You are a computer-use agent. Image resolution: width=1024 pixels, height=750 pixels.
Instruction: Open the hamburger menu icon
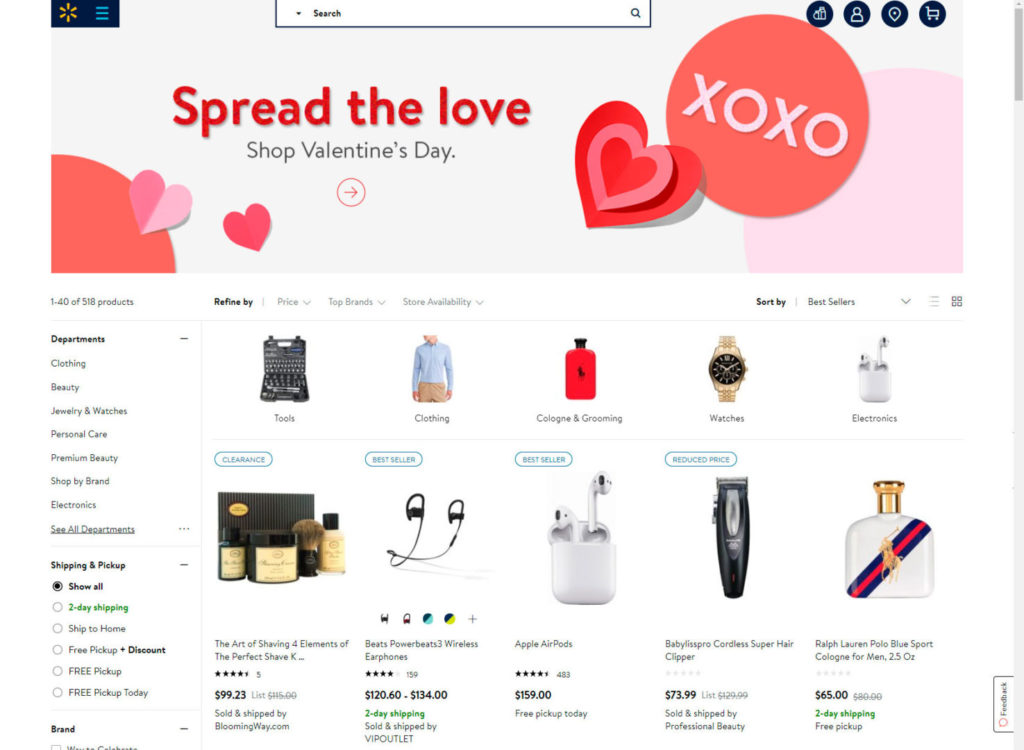coord(102,12)
